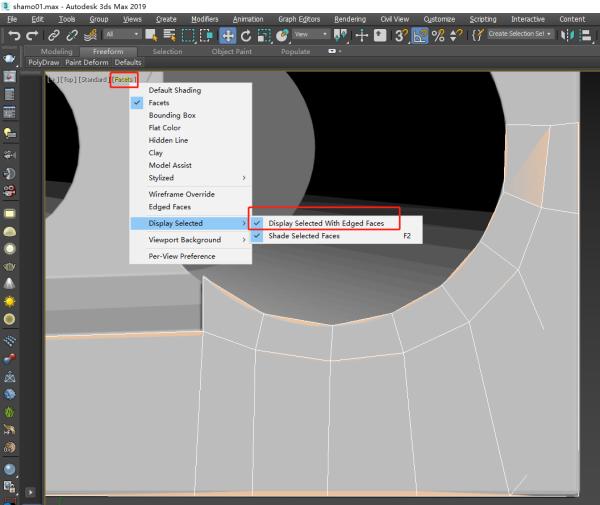This screenshot has width=600, height=505.
Task: Click the red and blue linked spheres icon
Action: tap(10, 359)
